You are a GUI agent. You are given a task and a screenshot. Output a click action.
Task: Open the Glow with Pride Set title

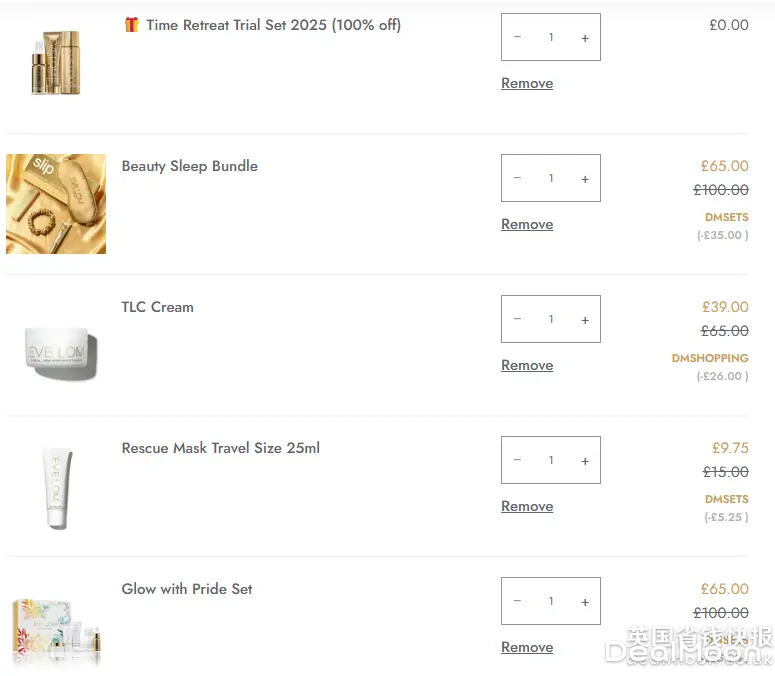click(x=187, y=589)
